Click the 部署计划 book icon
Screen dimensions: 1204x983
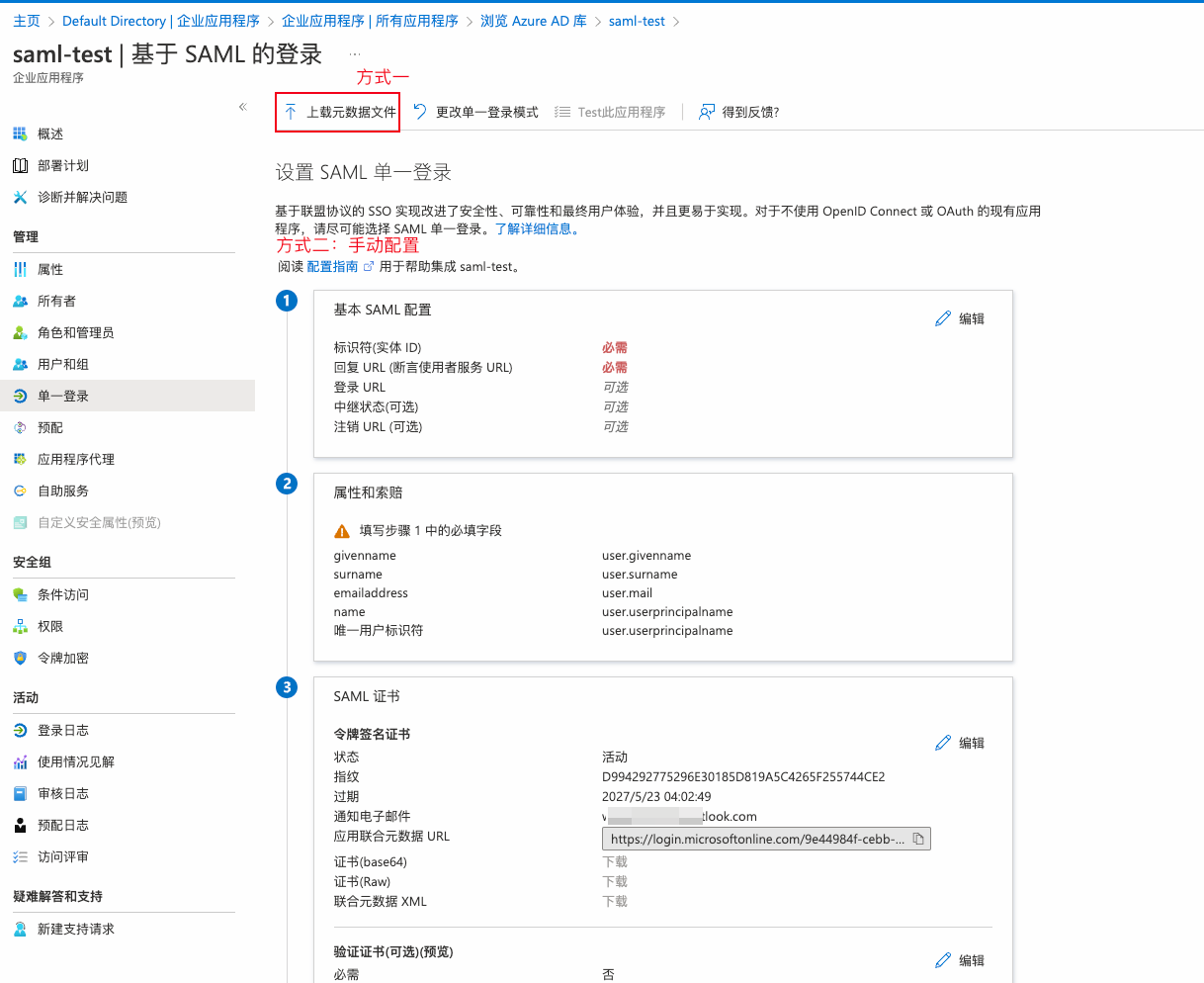point(20,165)
